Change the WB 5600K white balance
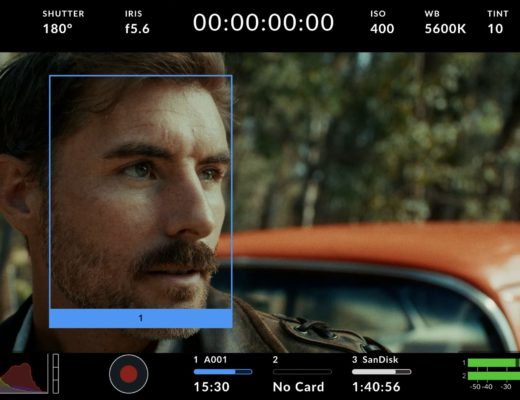This screenshot has width=520, height=400. coord(445,22)
